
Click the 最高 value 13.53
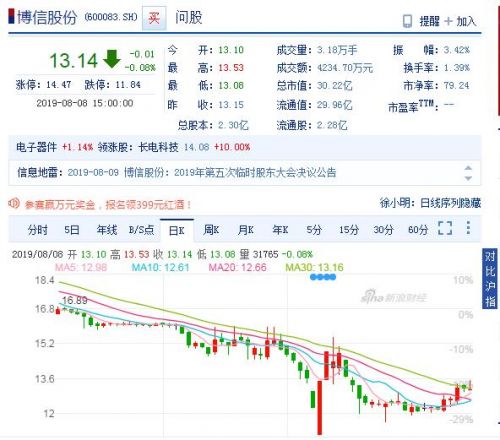231,68
